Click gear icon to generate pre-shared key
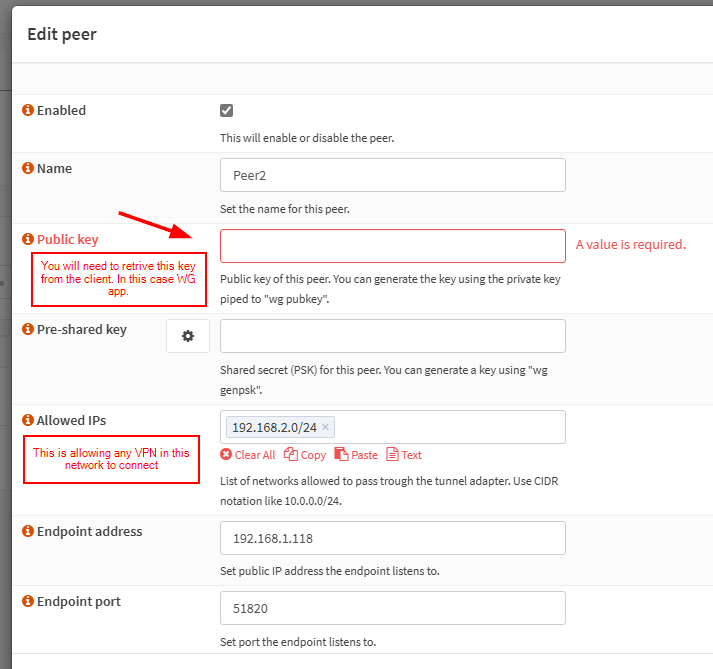Image resolution: width=713 pixels, height=669 pixels. (188, 336)
